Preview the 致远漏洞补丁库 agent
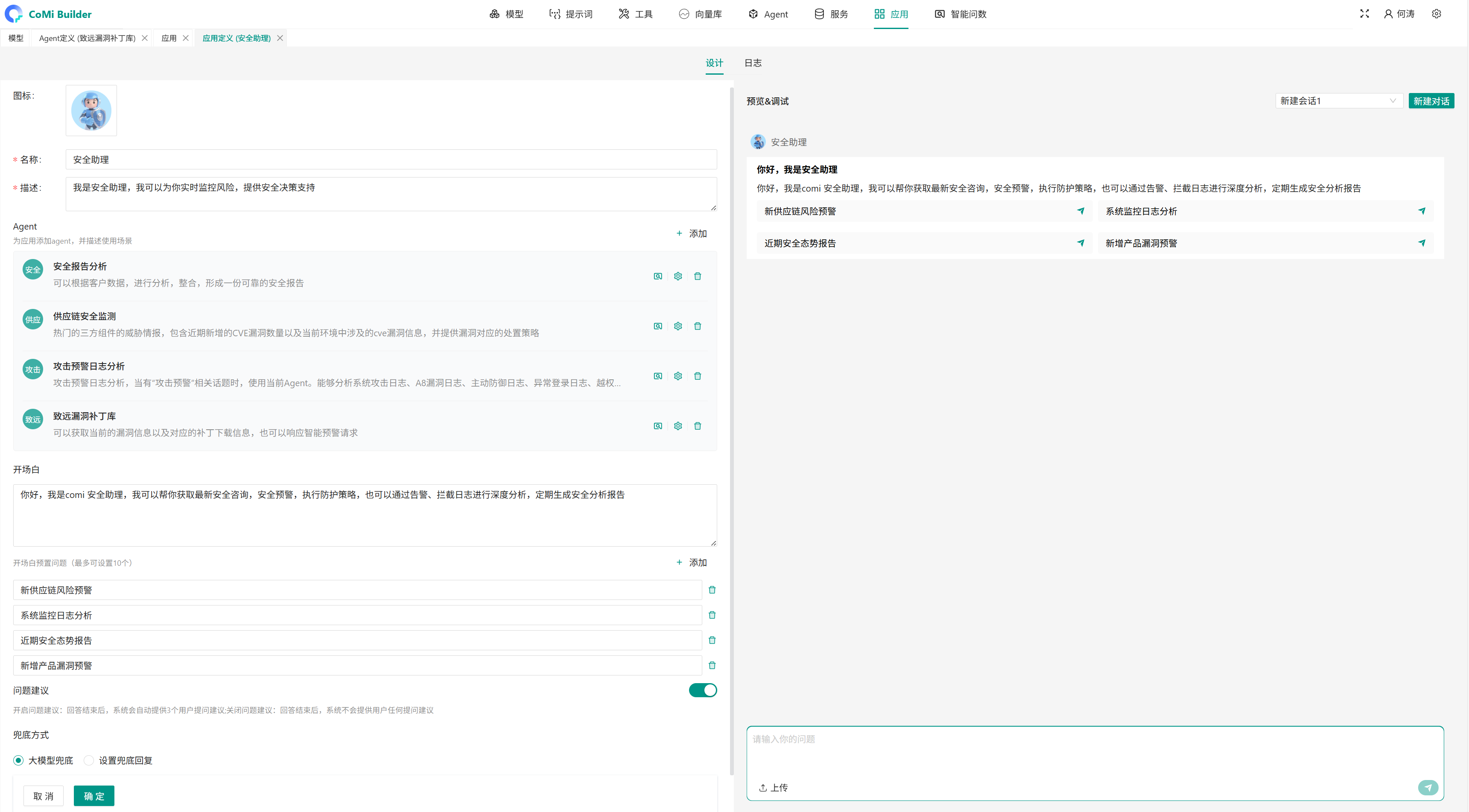Image resolution: width=1469 pixels, height=812 pixels. pyautogui.click(x=658, y=426)
